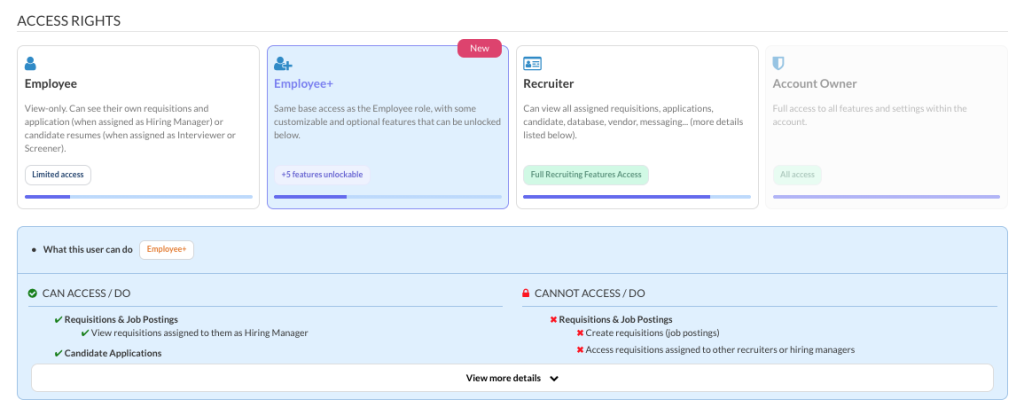The image size is (1024, 407).
Task: Select the Employee access role card
Action: 138,127
